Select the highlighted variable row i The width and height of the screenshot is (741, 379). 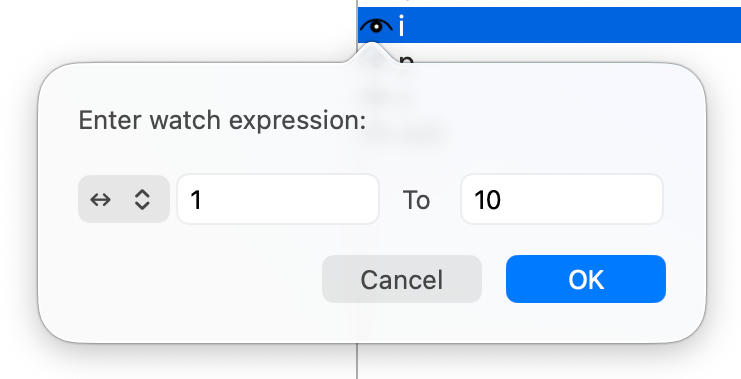click(549, 25)
